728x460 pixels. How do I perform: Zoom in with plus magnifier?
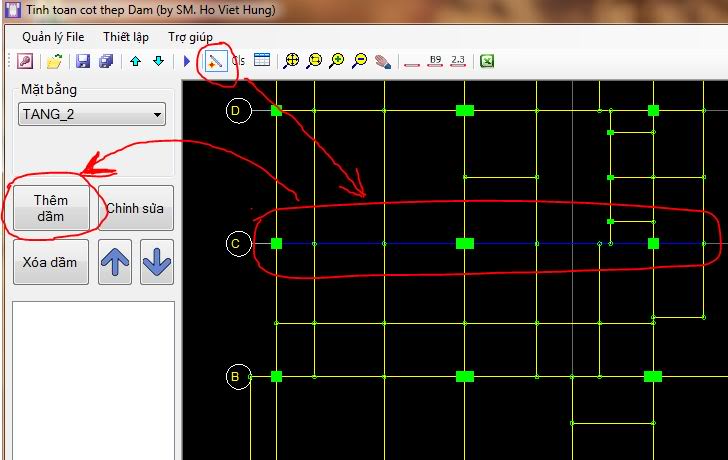click(337, 61)
